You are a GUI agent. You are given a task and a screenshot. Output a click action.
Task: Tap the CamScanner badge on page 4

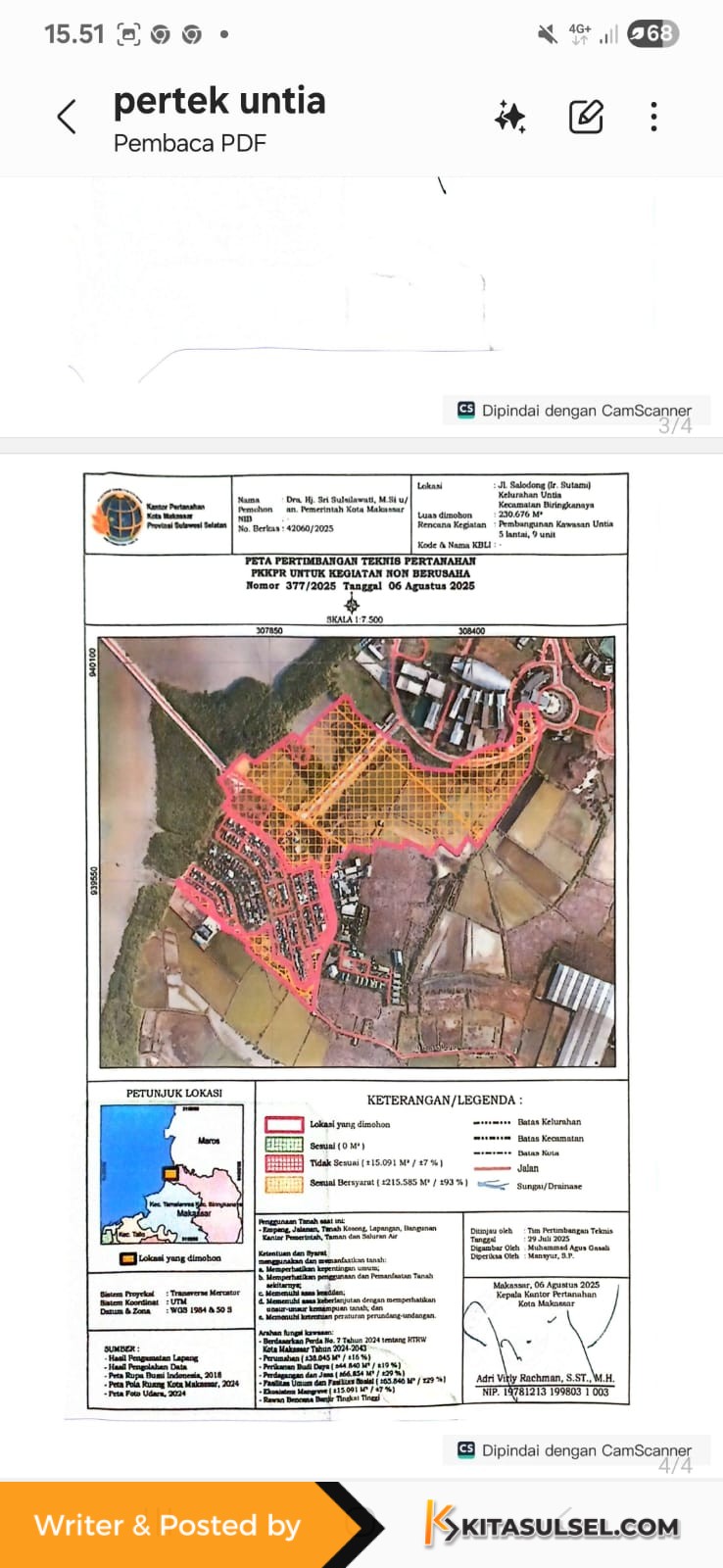pyautogui.click(x=575, y=1449)
